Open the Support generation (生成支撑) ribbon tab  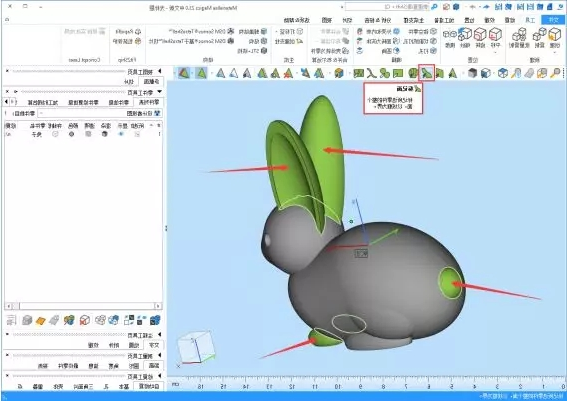(413, 20)
